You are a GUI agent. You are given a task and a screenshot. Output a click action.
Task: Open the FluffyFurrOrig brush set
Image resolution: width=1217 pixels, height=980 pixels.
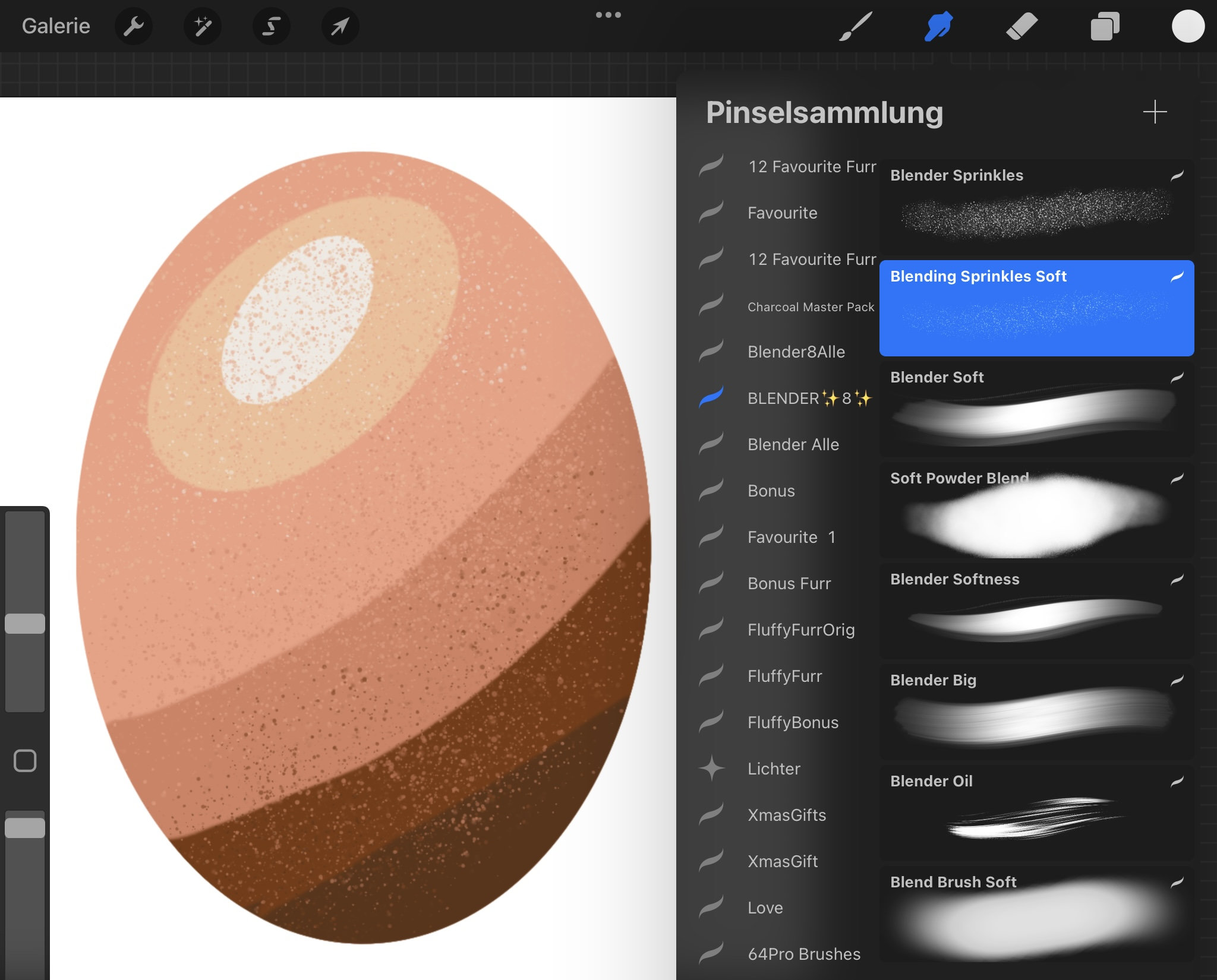click(x=788, y=630)
